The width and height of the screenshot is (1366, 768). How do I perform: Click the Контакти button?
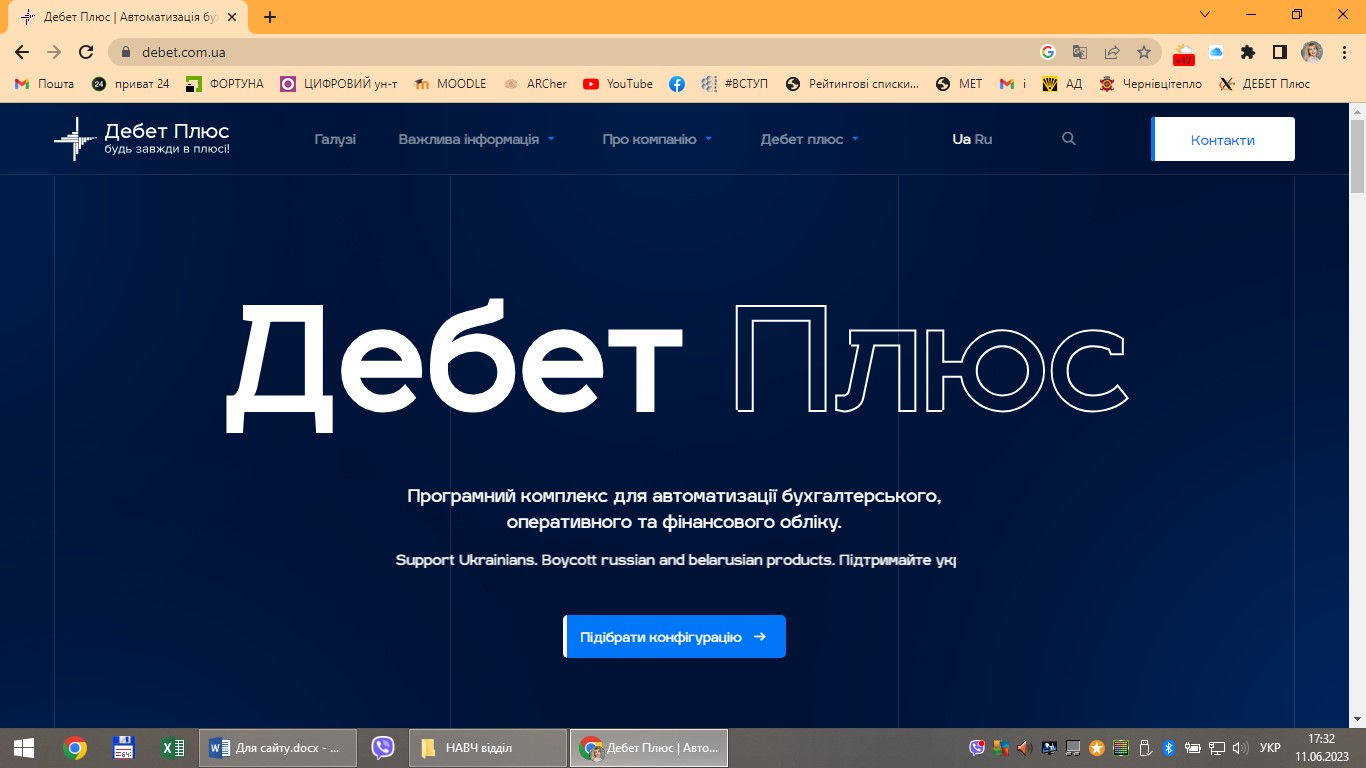(1223, 139)
